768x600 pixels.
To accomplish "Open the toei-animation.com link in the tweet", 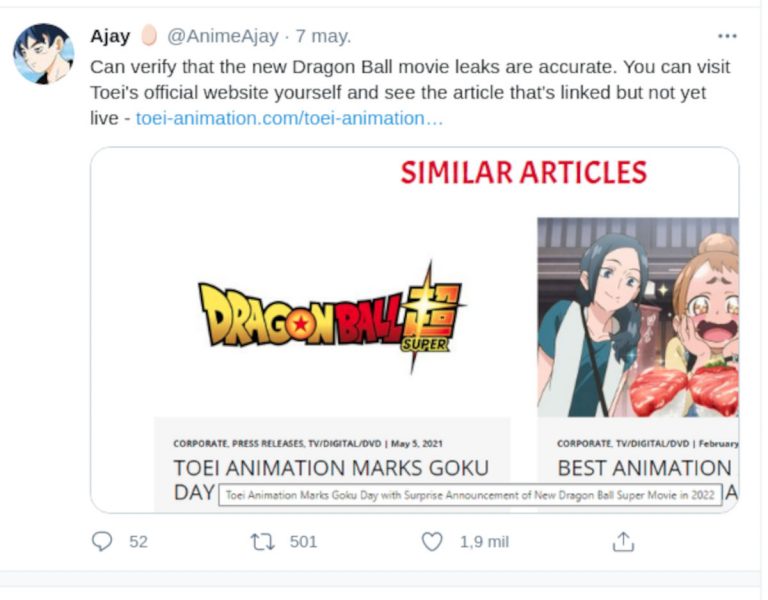I will [289, 118].
